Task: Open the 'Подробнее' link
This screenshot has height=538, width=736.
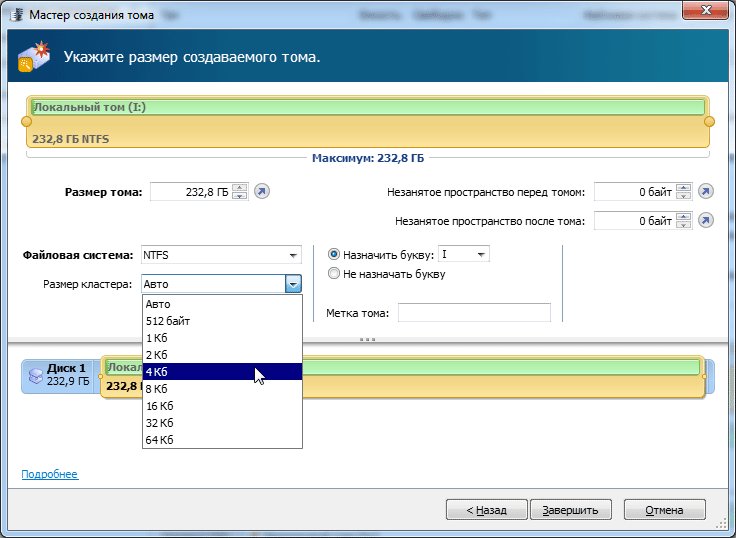Action: (49, 474)
